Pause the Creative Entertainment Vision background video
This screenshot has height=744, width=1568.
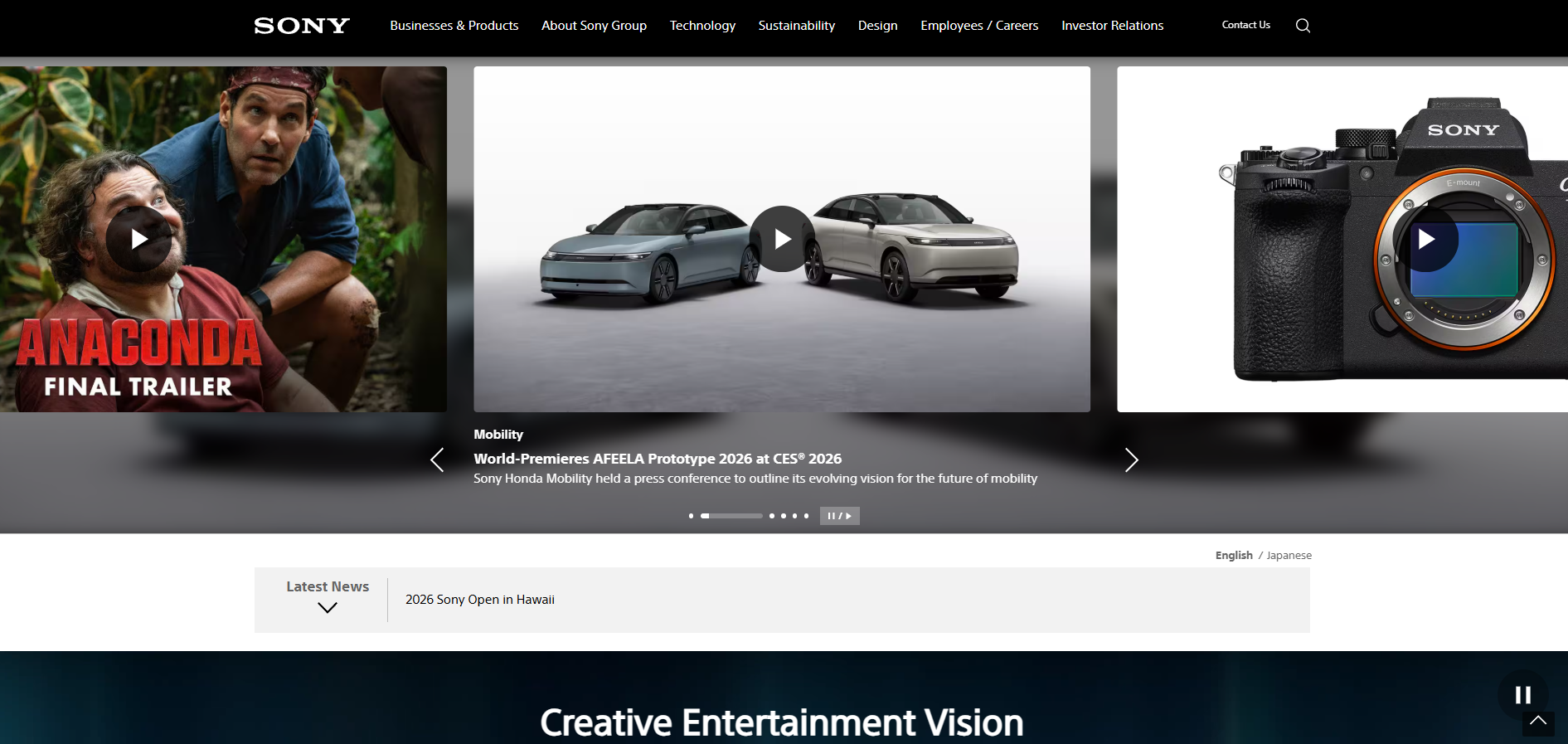(1522, 694)
